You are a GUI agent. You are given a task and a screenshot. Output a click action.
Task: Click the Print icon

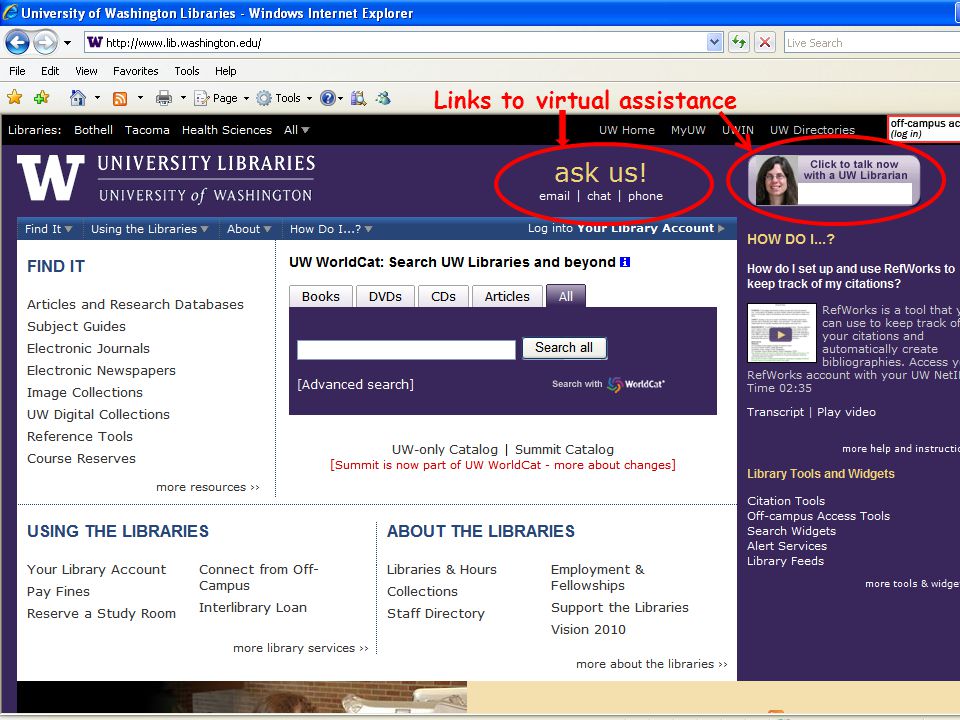point(163,98)
